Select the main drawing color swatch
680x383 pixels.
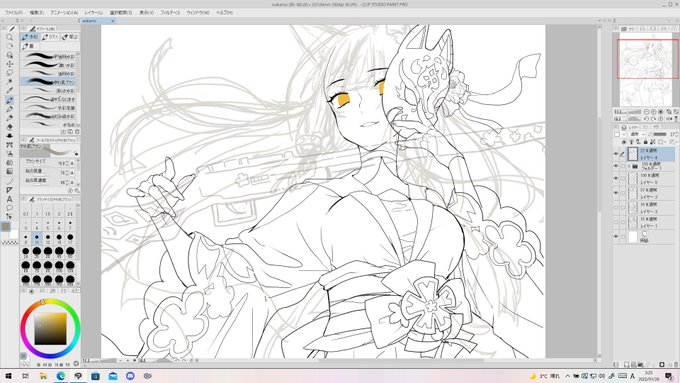coord(6,226)
